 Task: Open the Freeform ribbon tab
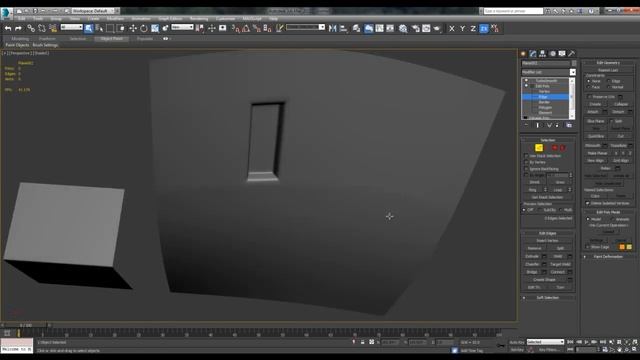click(x=47, y=39)
